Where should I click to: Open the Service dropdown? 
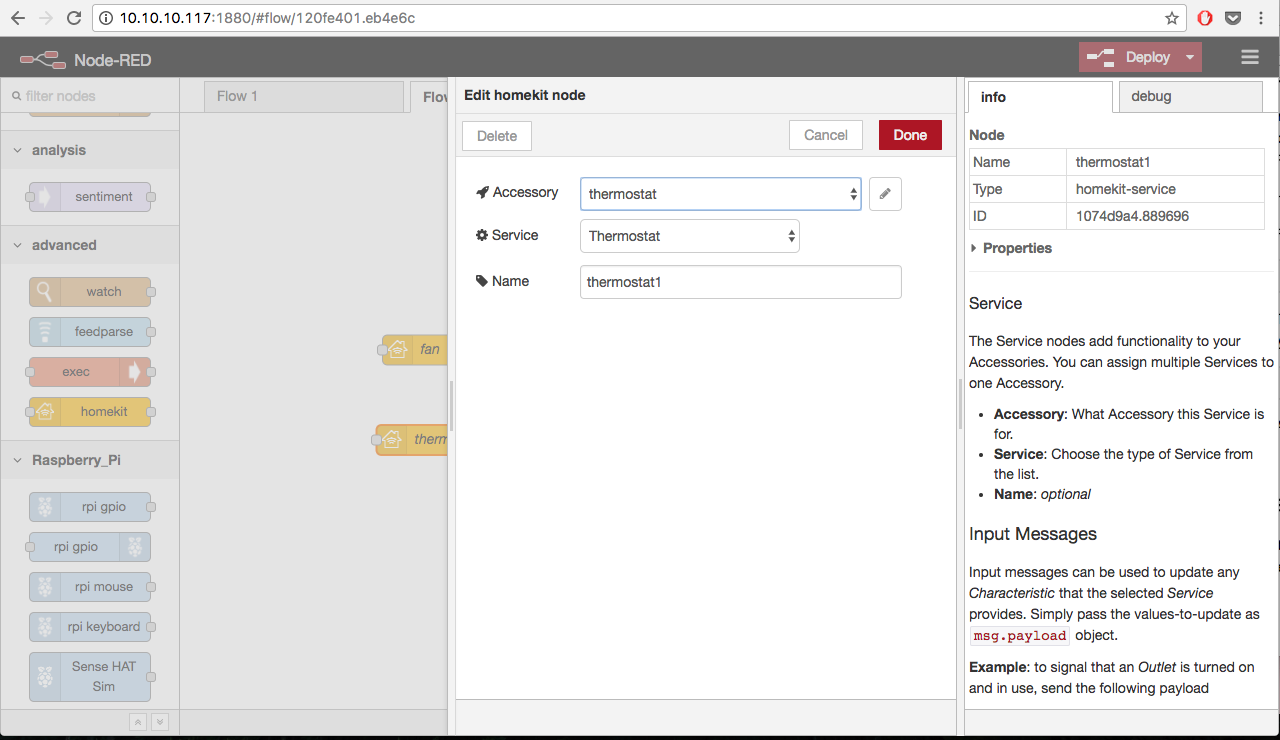[690, 236]
